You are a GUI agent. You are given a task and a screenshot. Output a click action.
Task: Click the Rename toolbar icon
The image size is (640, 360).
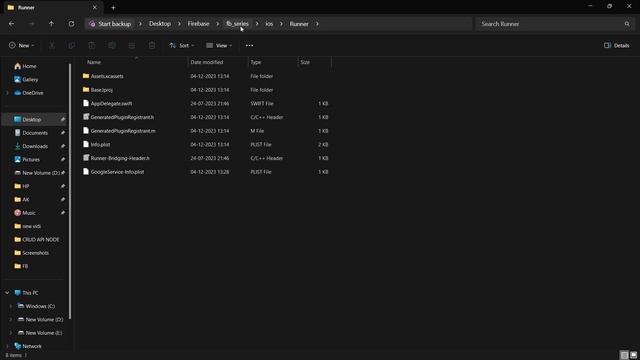(112, 45)
